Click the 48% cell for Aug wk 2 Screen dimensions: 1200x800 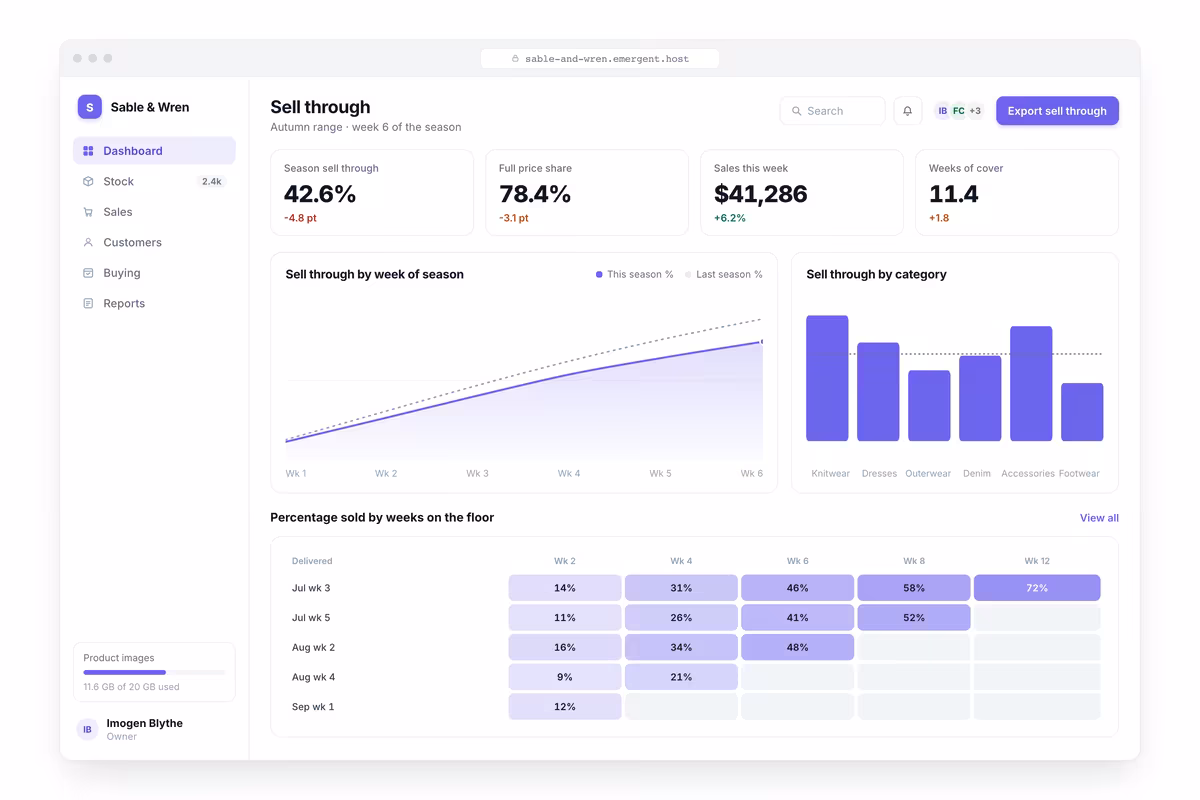point(798,647)
